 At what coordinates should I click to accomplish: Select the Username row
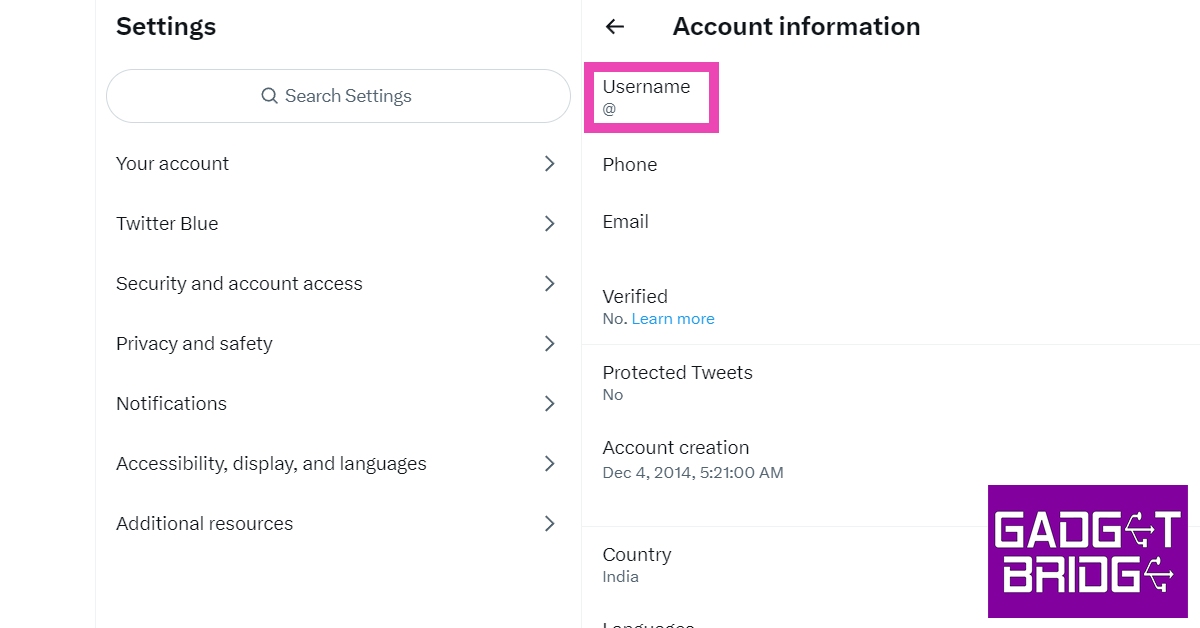[x=647, y=97]
